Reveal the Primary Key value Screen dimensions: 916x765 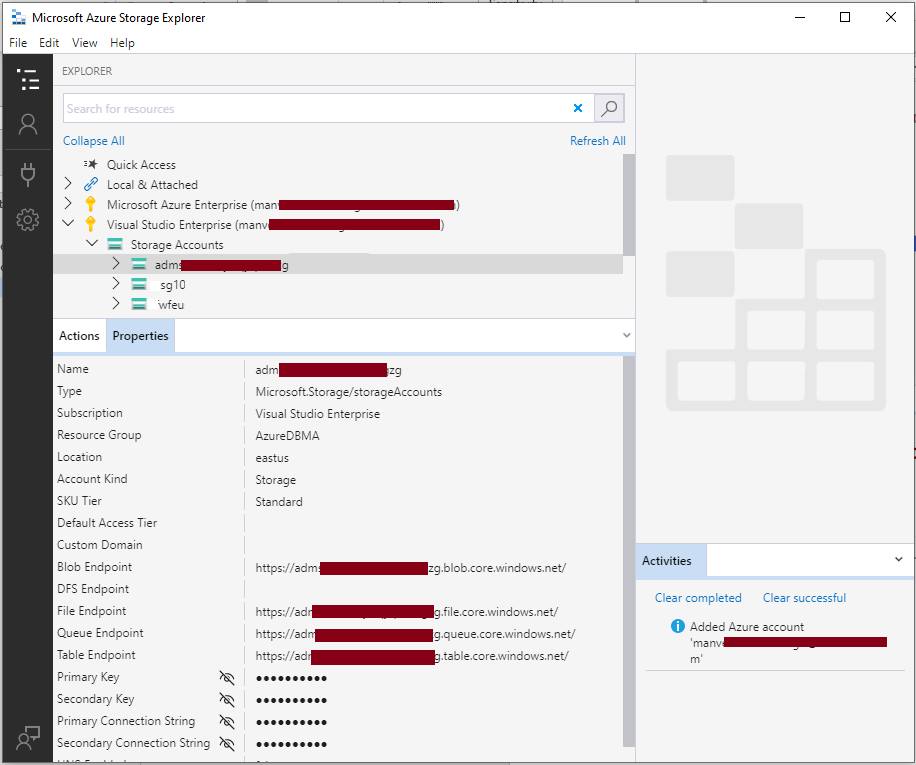[x=227, y=677]
